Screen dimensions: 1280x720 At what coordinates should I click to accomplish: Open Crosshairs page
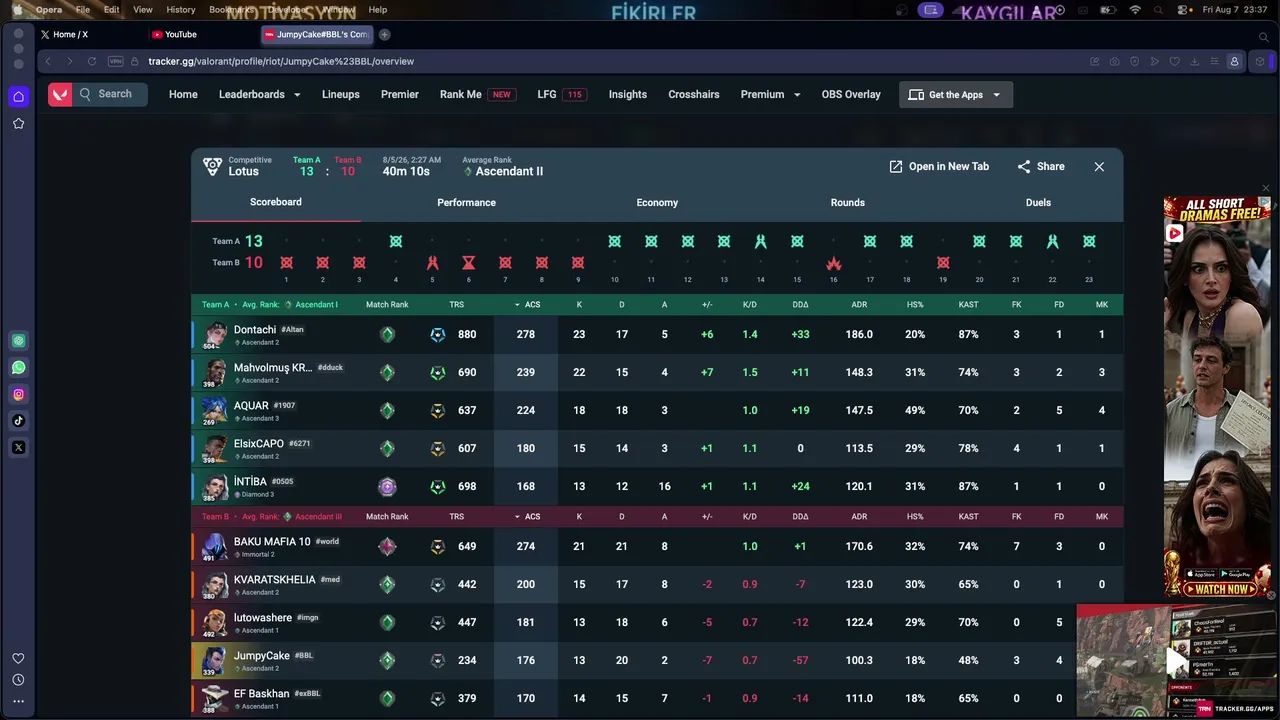(694, 94)
